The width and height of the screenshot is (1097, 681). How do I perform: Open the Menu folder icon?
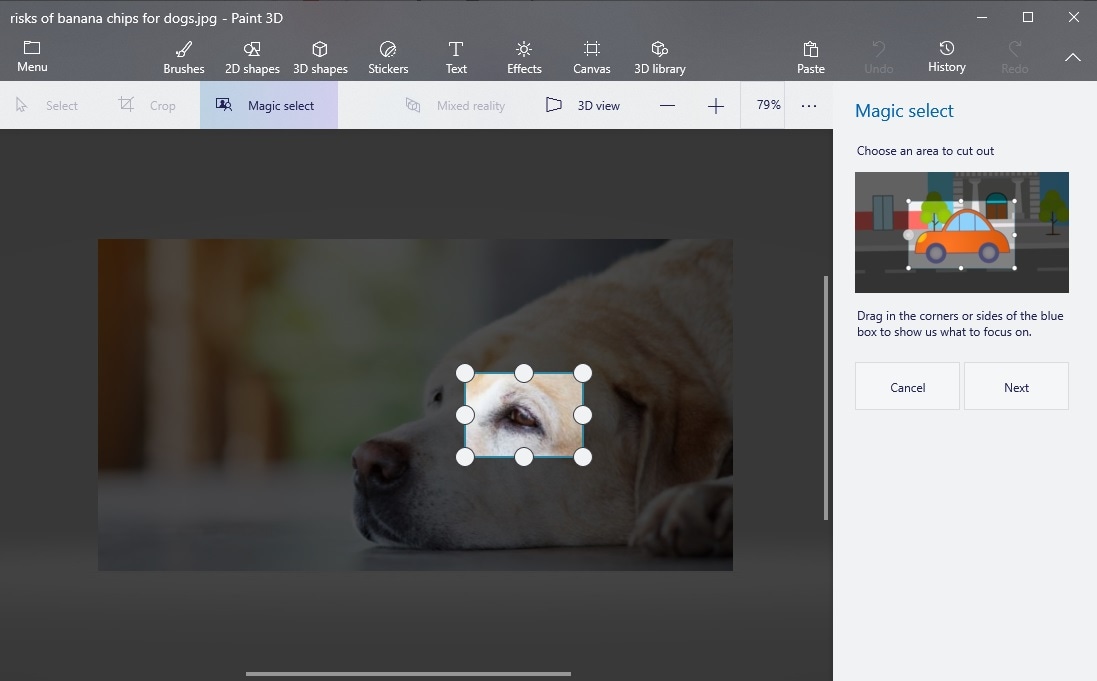coord(31,48)
